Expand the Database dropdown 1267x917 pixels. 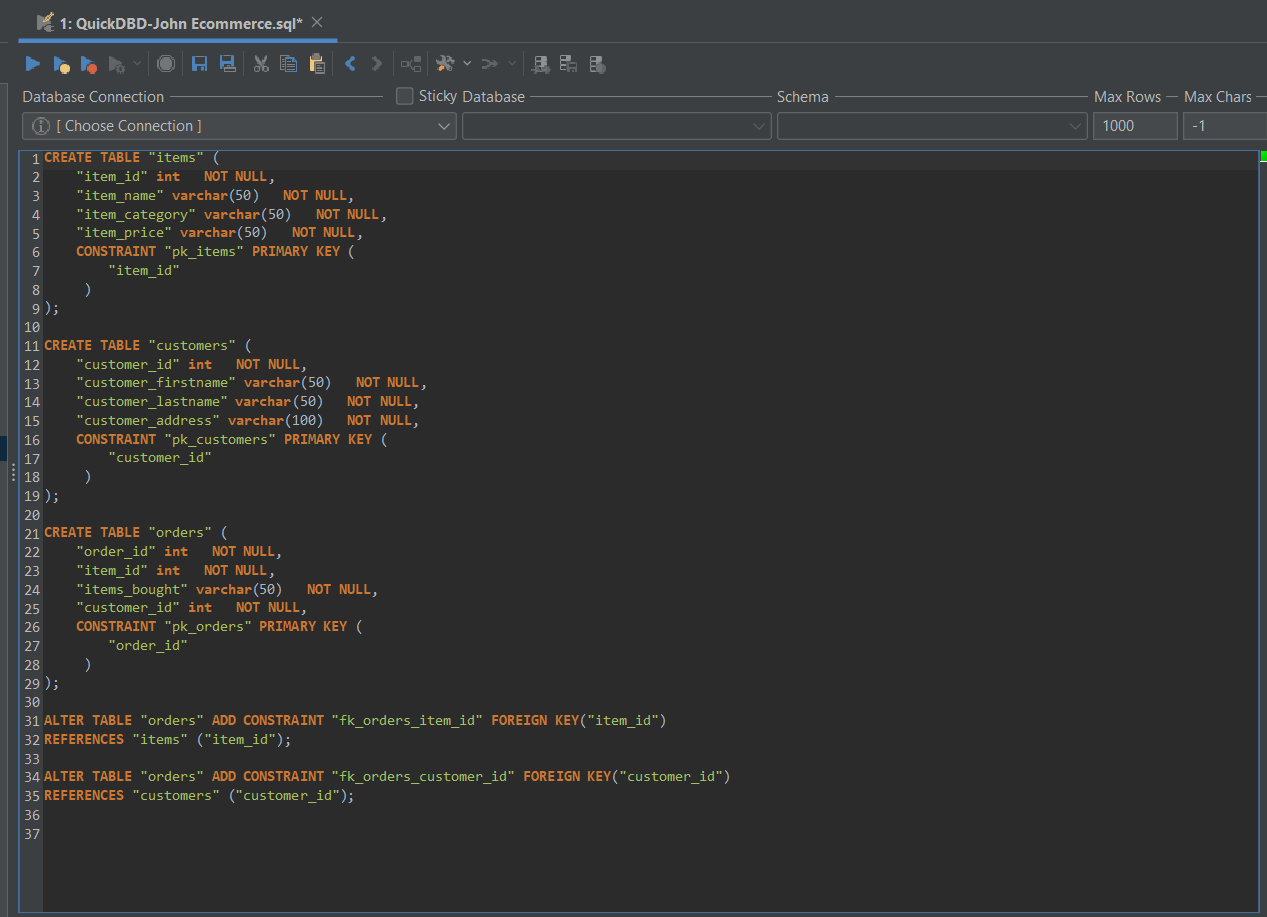(x=616, y=126)
